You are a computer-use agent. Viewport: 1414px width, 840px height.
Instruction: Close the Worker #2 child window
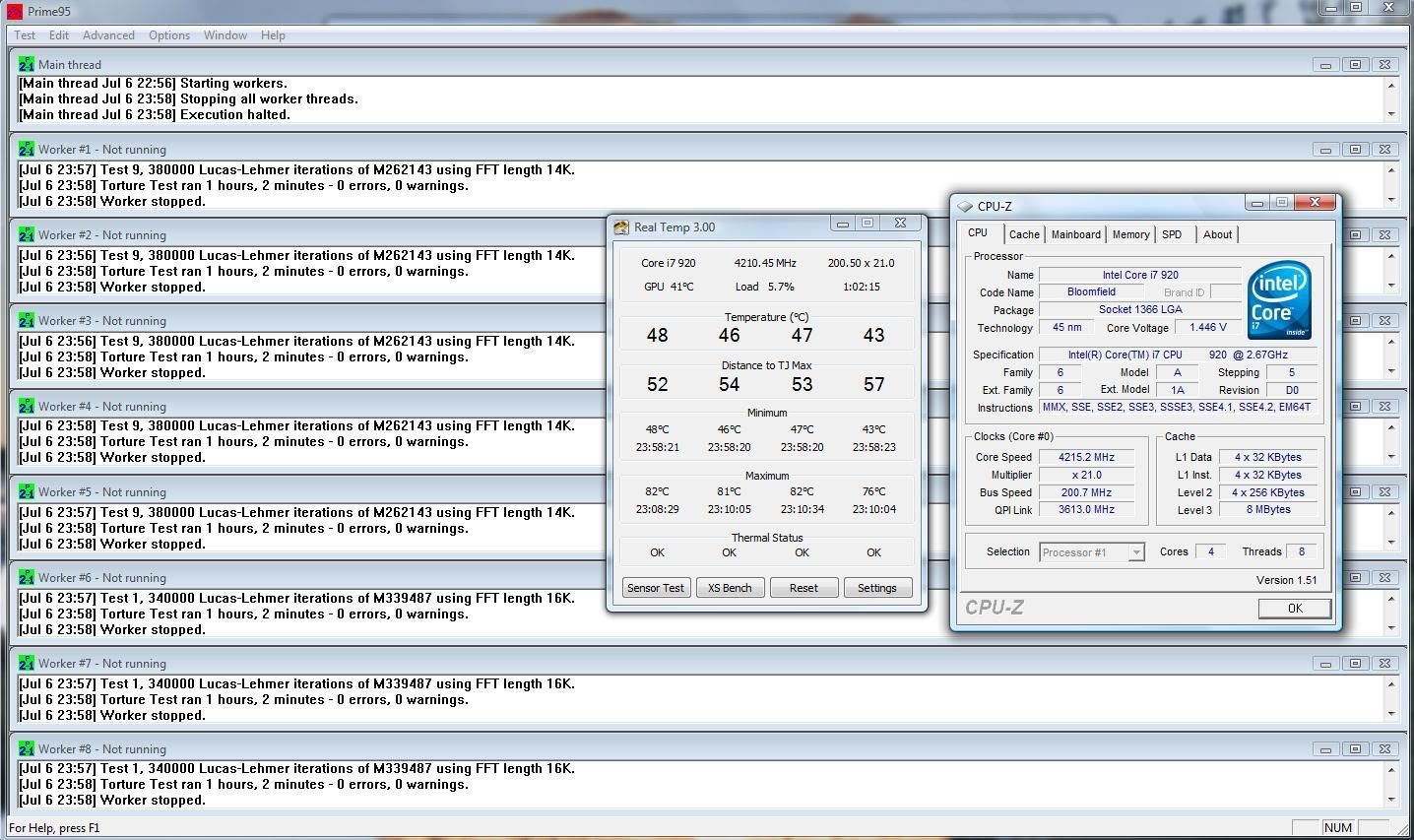(1384, 235)
